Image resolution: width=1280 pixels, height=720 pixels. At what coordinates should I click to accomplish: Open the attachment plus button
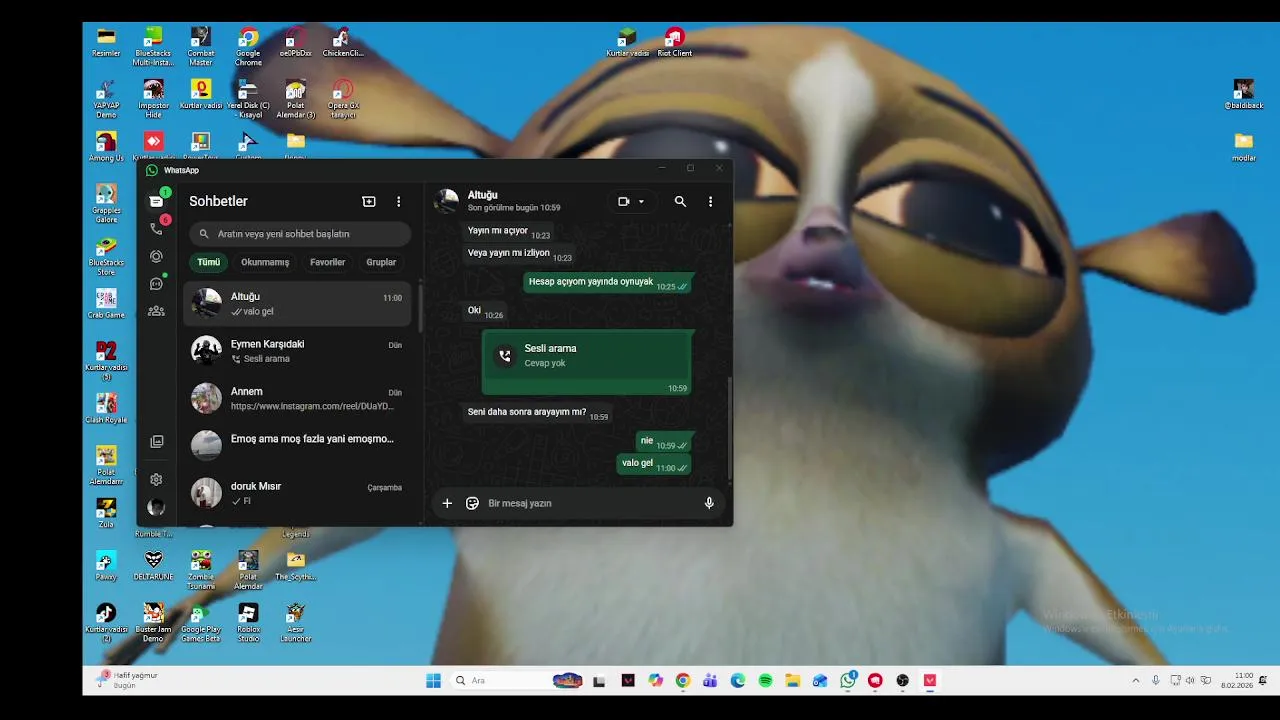point(447,503)
